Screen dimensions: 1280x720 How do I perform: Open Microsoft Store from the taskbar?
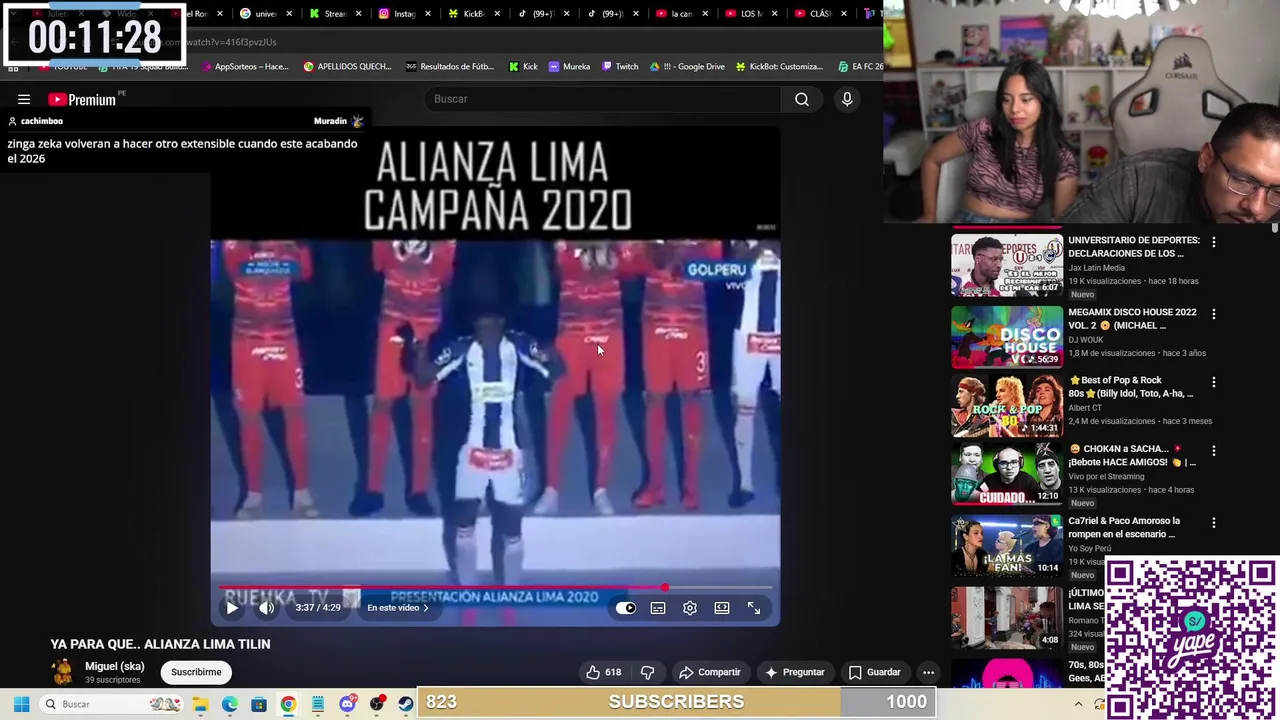click(258, 704)
